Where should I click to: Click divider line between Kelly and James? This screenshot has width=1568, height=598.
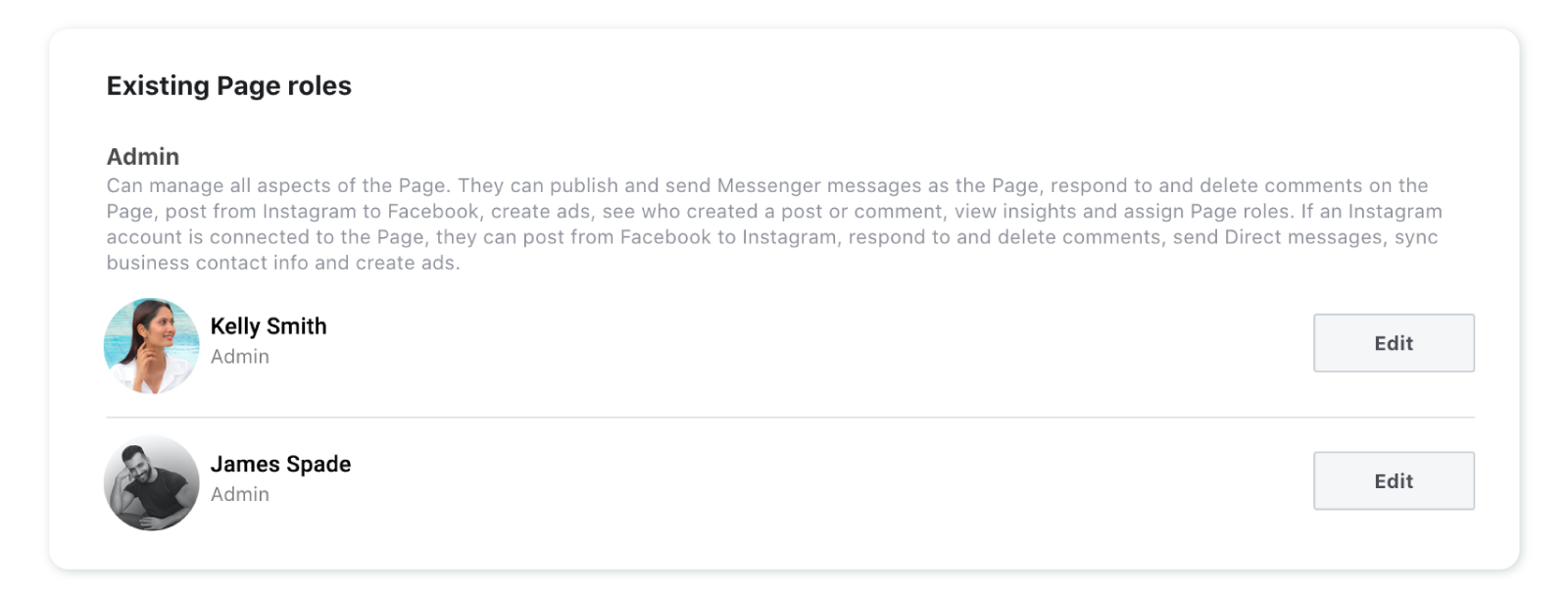(790, 418)
